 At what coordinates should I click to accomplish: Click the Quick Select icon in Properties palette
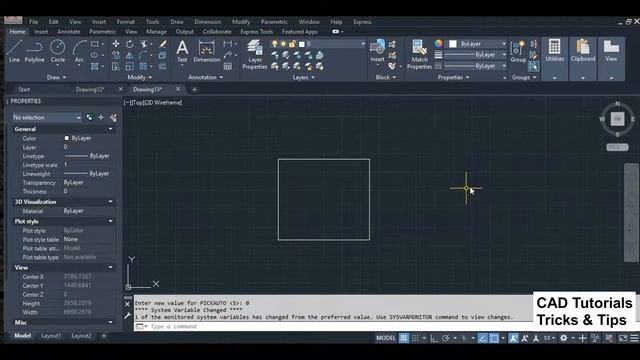113,118
